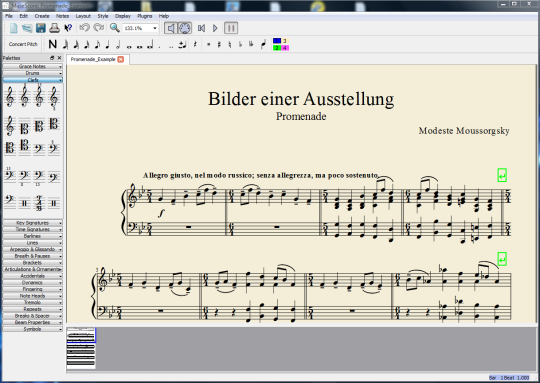Apply the double flat accidental
The width and height of the screenshot is (540, 383).
point(251,44)
